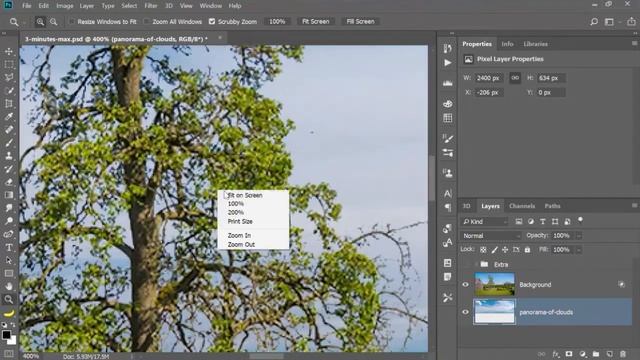Expand the Extra layer group

476,264
